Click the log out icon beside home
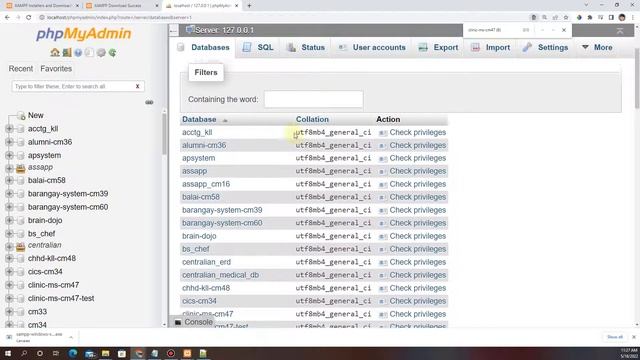The height and width of the screenshot is (360, 640). tap(67, 53)
